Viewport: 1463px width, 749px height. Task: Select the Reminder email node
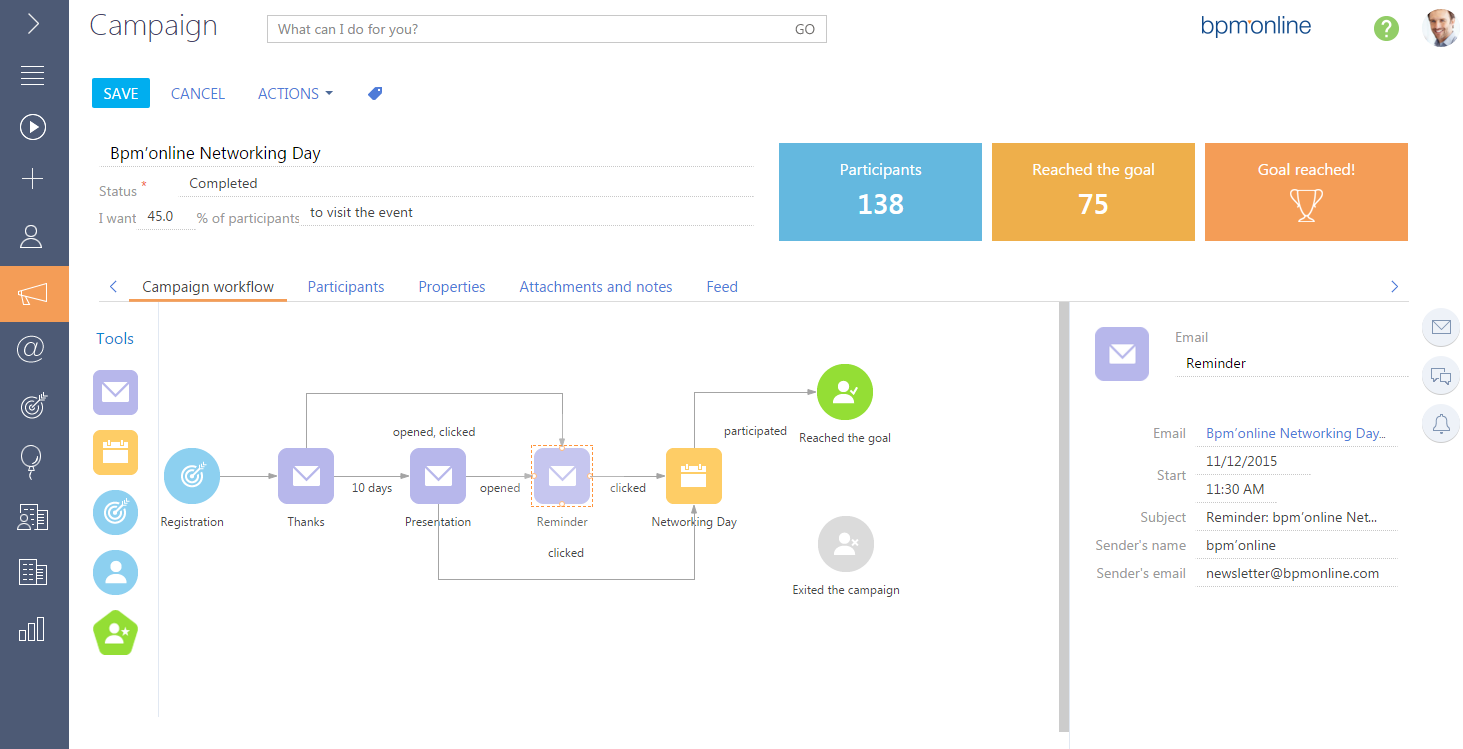point(562,476)
